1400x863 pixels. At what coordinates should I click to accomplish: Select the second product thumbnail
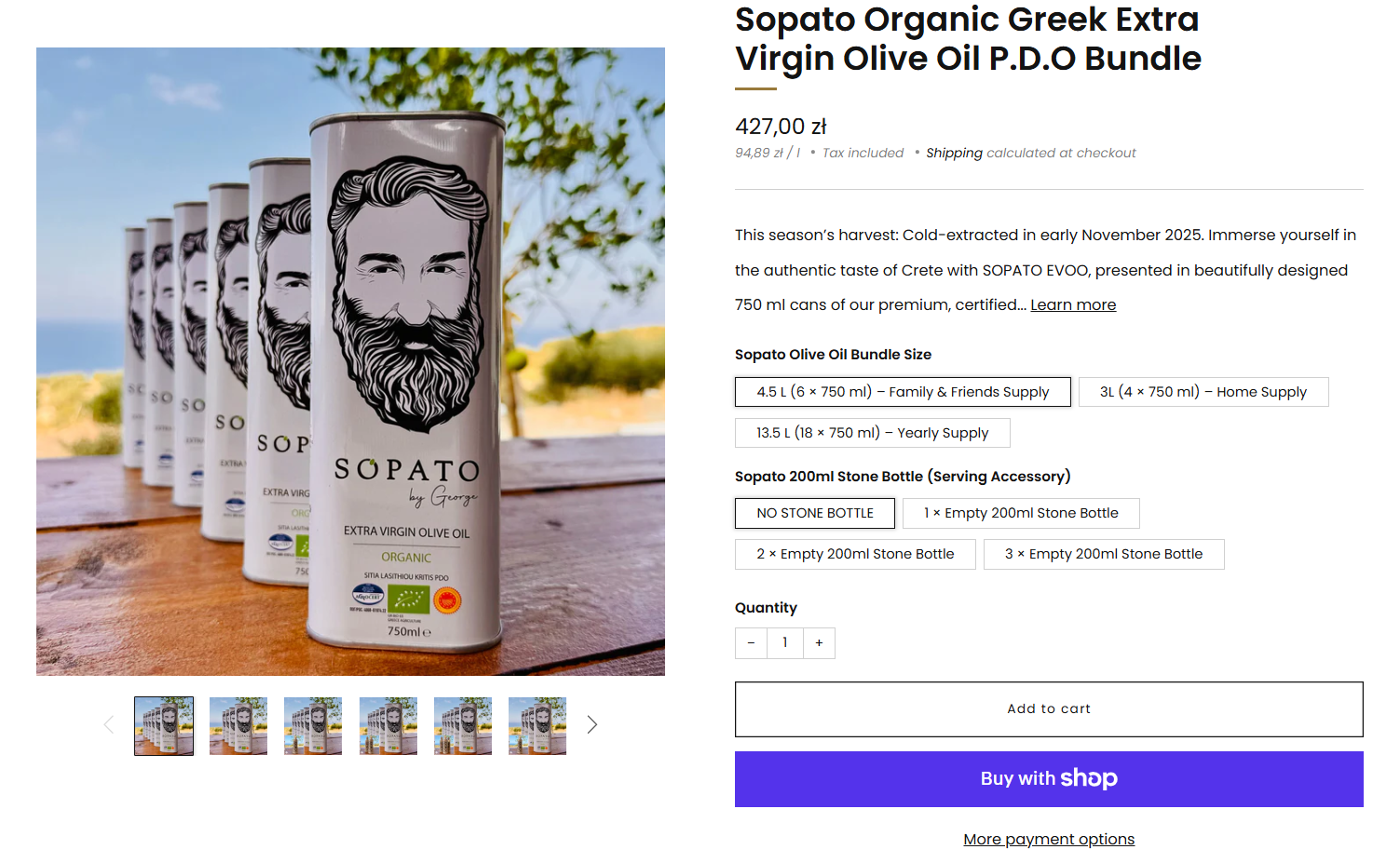[x=238, y=726]
